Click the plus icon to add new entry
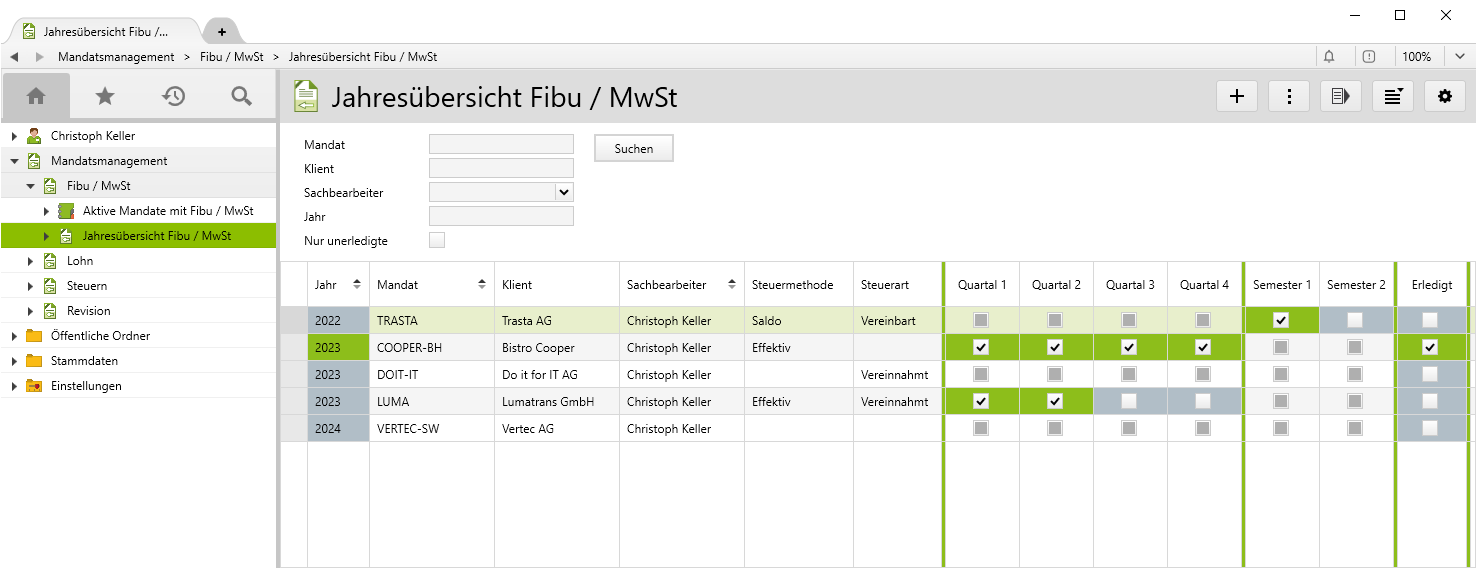The width and height of the screenshot is (1477, 569). point(1237,96)
